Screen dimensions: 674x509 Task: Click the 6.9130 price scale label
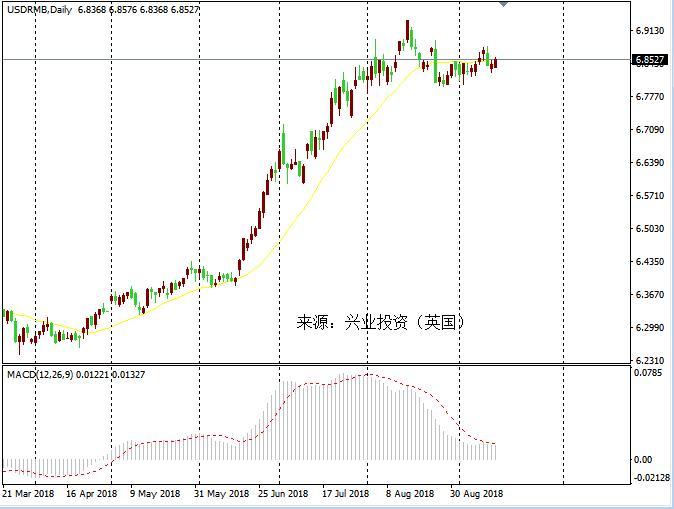pyautogui.click(x=649, y=31)
